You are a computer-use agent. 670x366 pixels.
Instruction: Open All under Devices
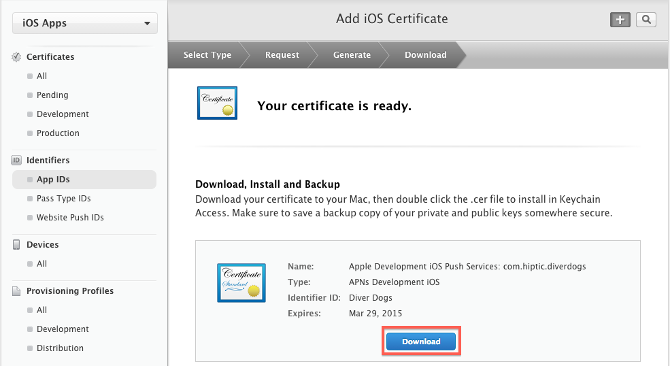(41, 264)
